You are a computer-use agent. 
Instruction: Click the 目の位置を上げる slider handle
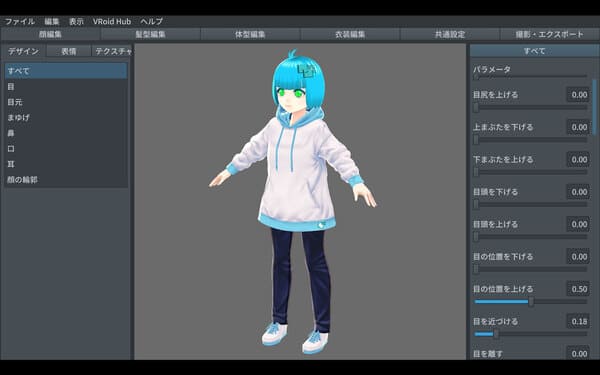(x=531, y=302)
